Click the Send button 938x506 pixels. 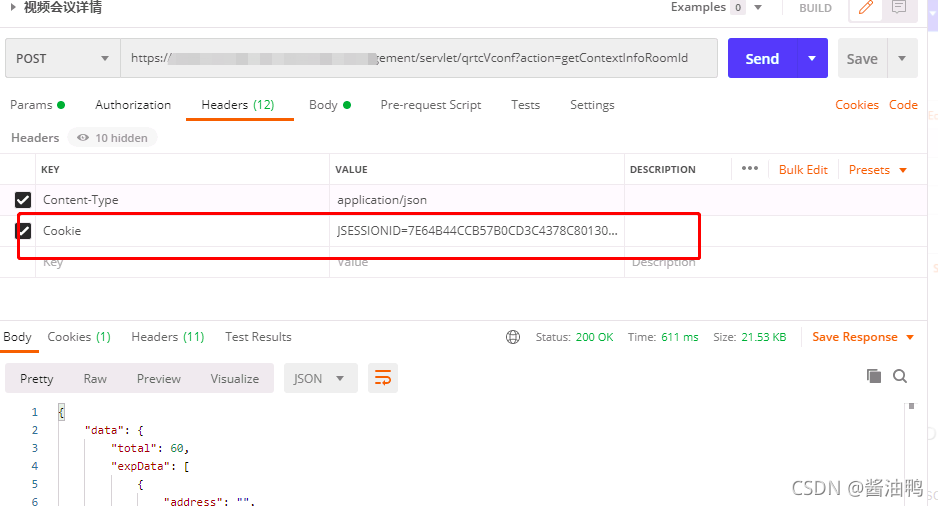[x=762, y=58]
